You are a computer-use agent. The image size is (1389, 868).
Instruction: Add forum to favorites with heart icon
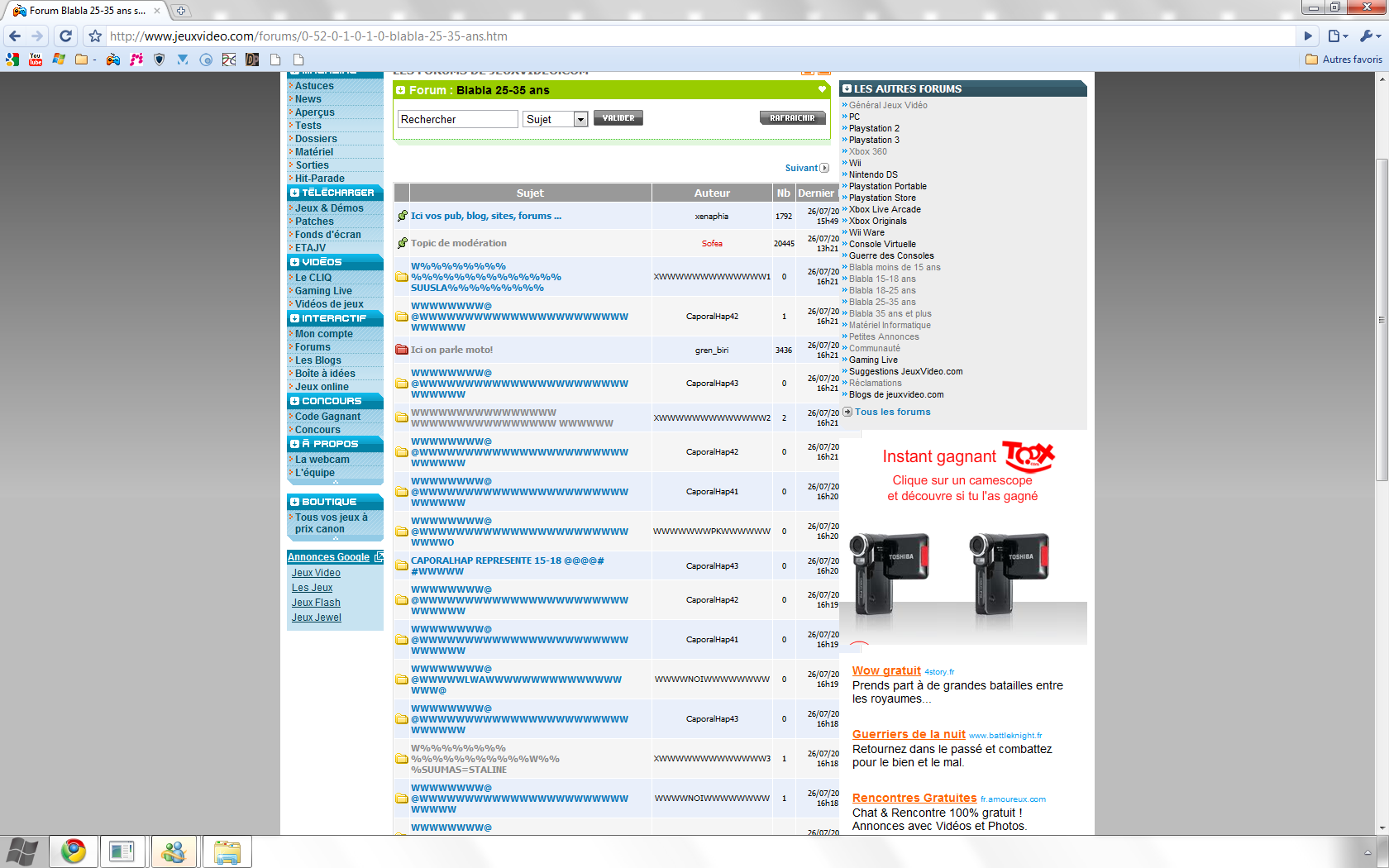pyautogui.click(x=822, y=89)
